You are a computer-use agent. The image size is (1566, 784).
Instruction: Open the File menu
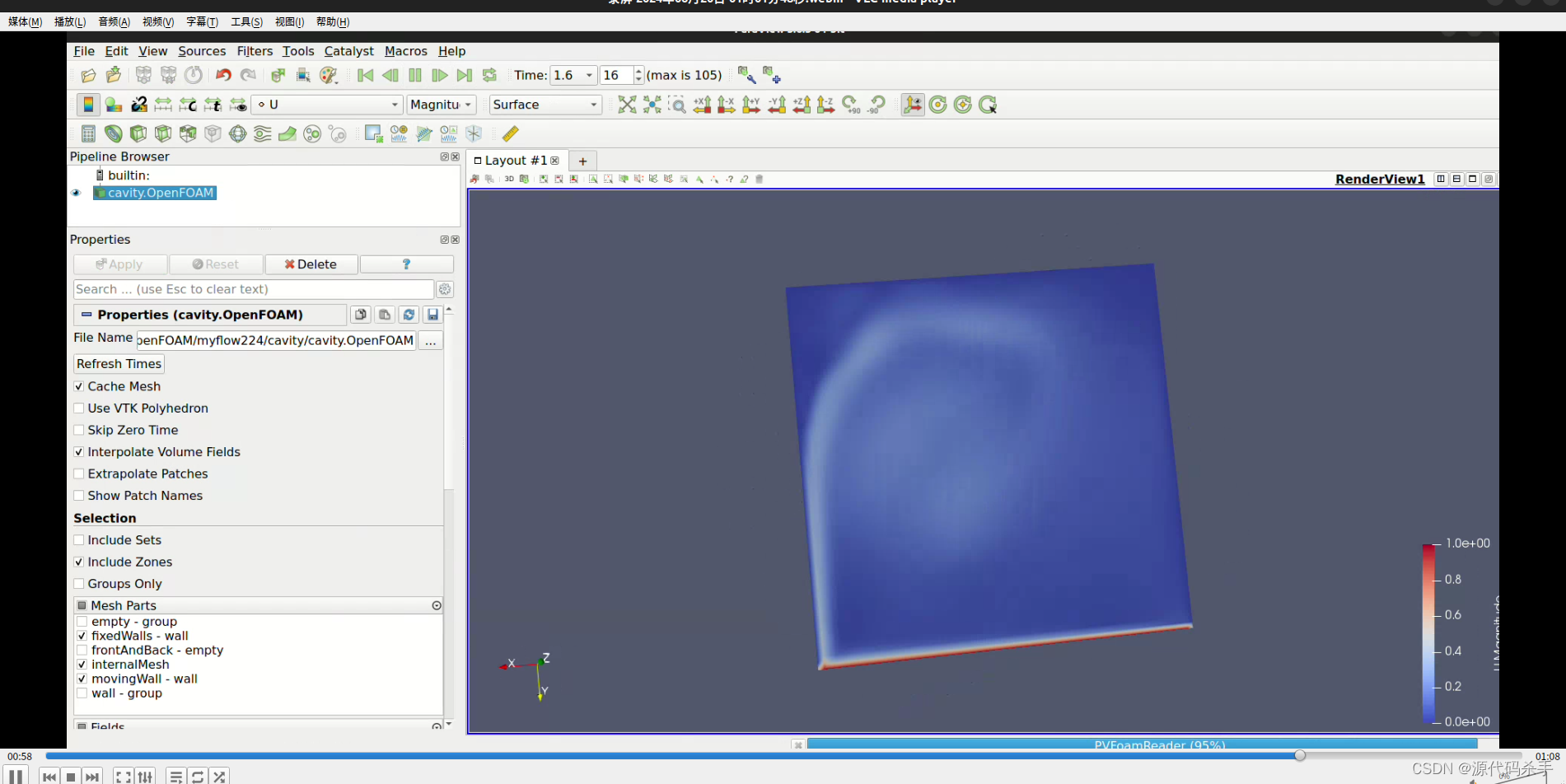[84, 51]
